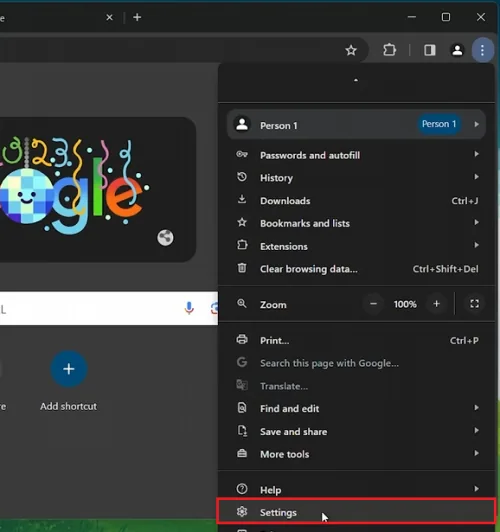Bookmark this tab with the star icon
This screenshot has height=532, width=500.
click(x=351, y=51)
